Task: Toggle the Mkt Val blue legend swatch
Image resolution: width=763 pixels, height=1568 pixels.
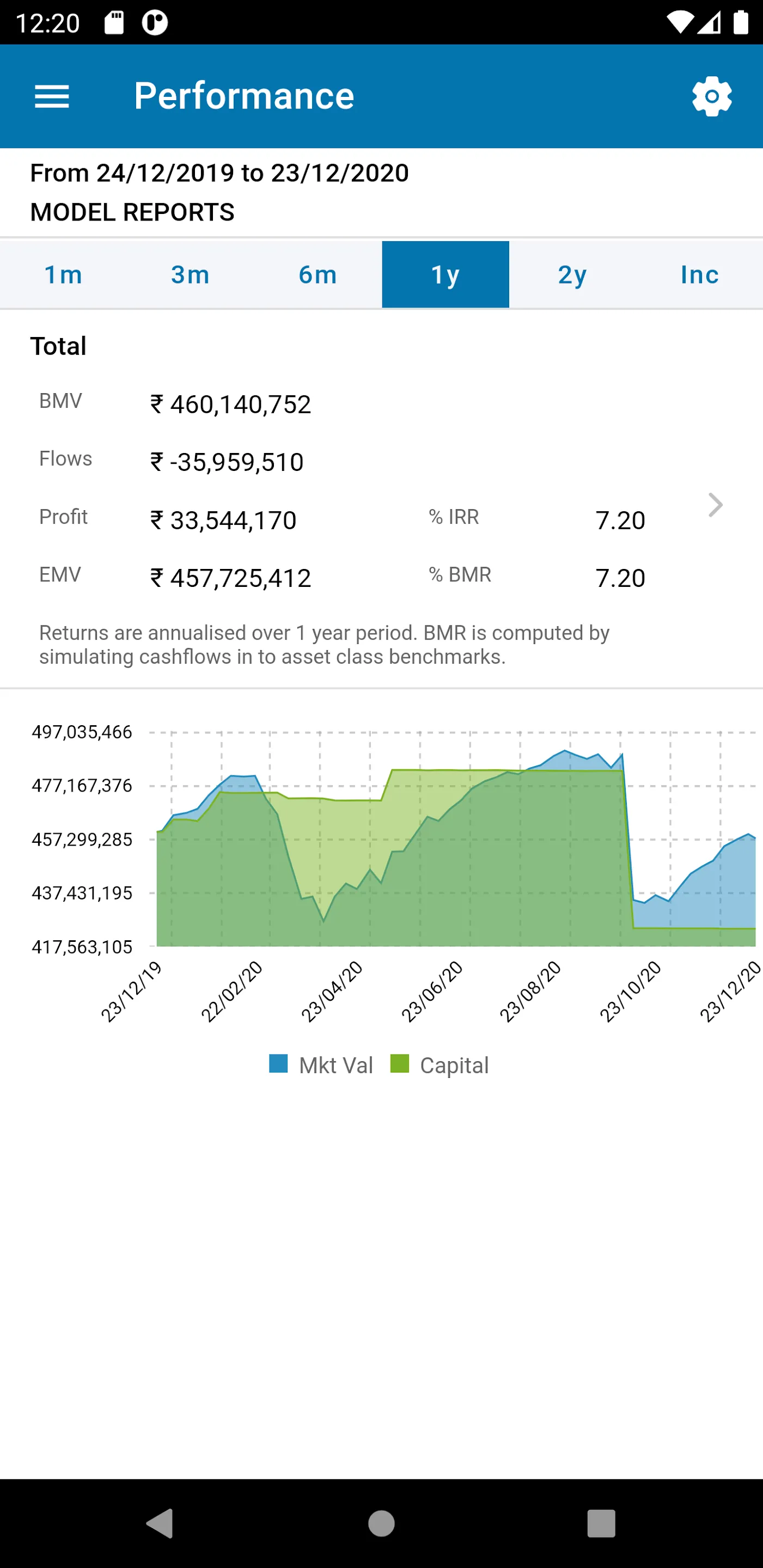Action: click(x=278, y=1063)
